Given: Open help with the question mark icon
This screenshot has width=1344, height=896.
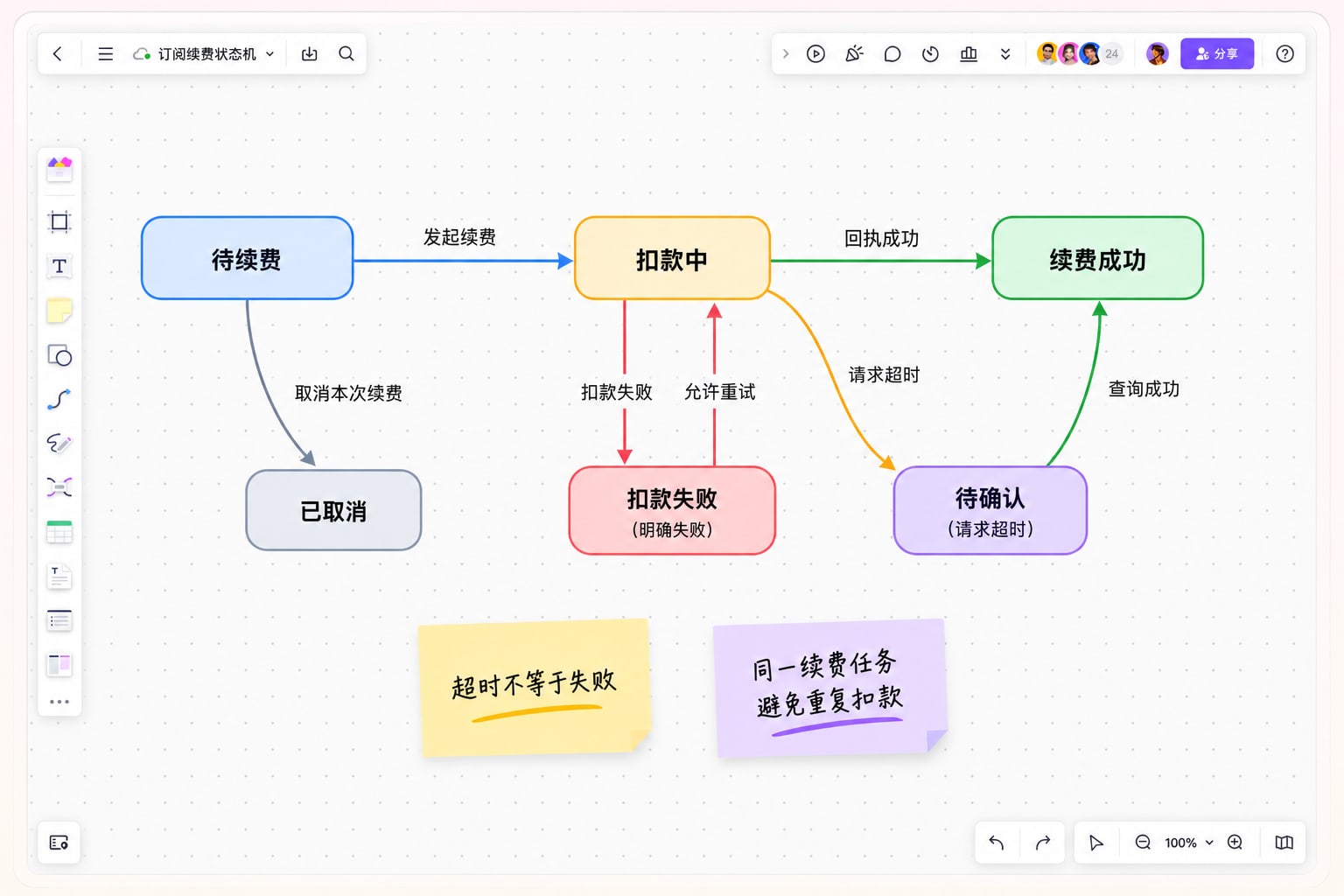Looking at the screenshot, I should 1284,54.
